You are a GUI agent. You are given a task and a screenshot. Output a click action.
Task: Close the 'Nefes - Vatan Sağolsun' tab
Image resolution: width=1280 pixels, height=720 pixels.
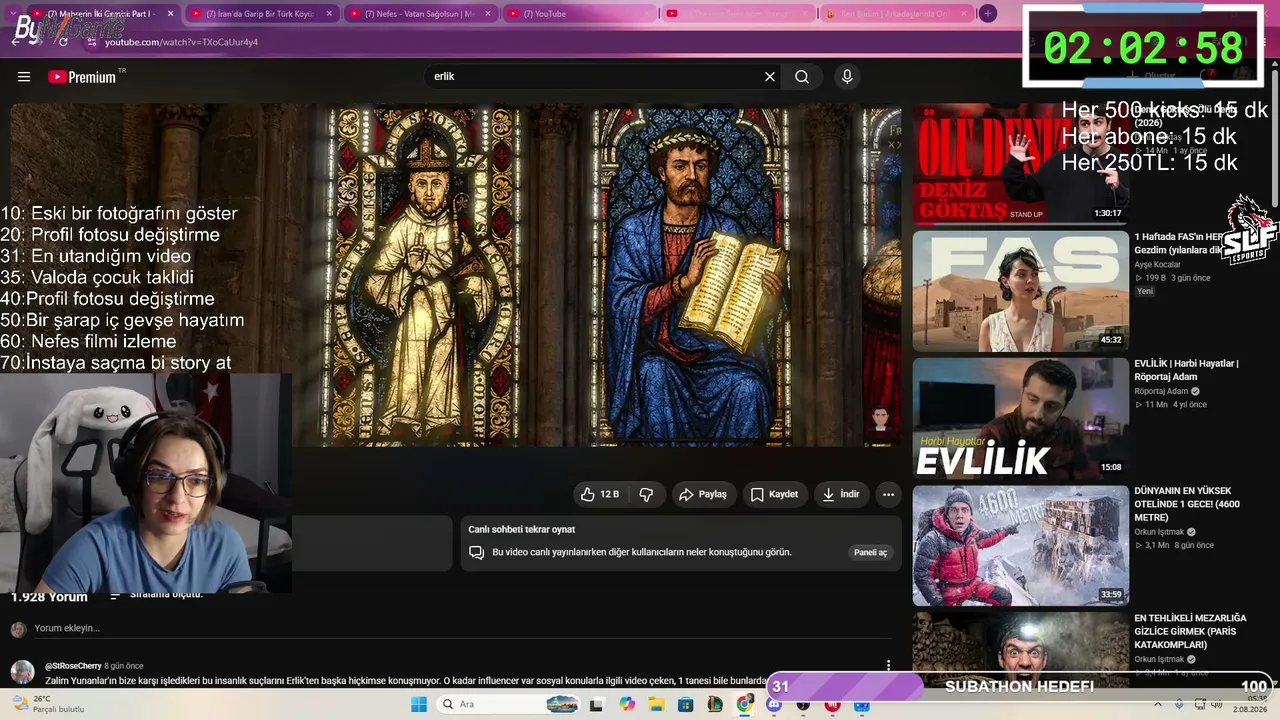[487, 14]
